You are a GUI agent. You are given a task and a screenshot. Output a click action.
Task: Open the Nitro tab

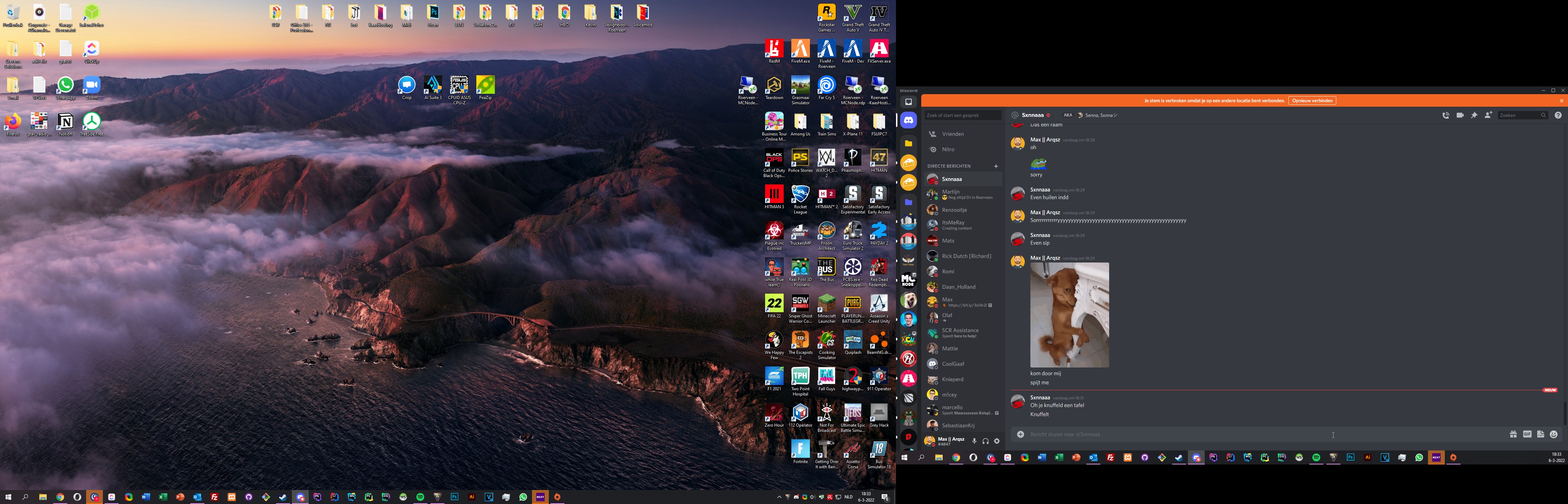(948, 149)
